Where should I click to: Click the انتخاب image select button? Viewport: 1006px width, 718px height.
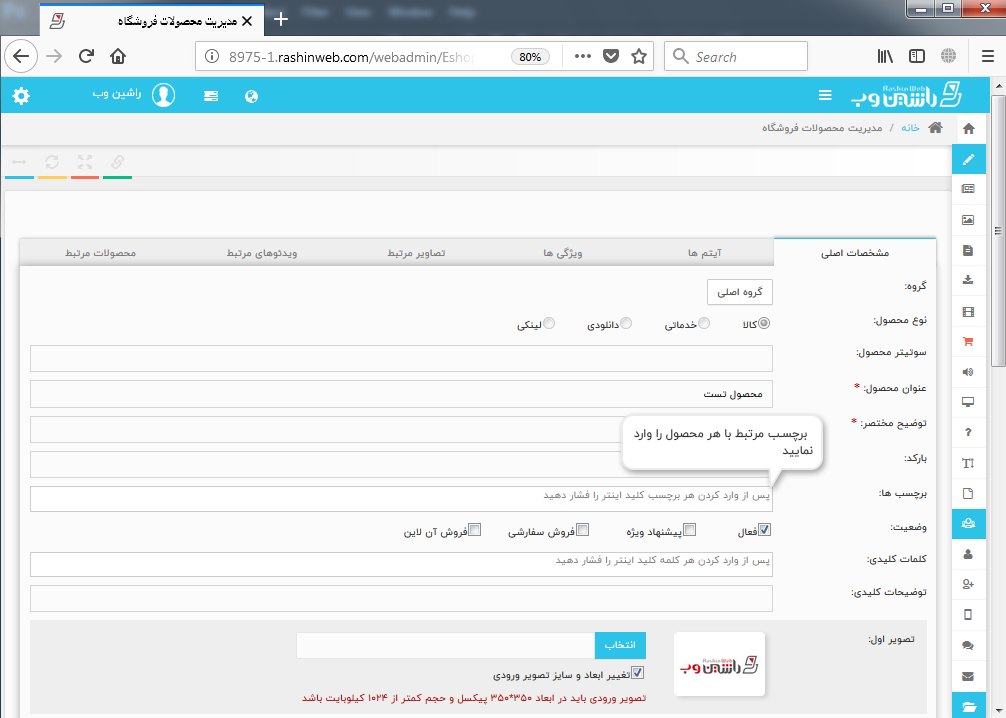coord(620,645)
